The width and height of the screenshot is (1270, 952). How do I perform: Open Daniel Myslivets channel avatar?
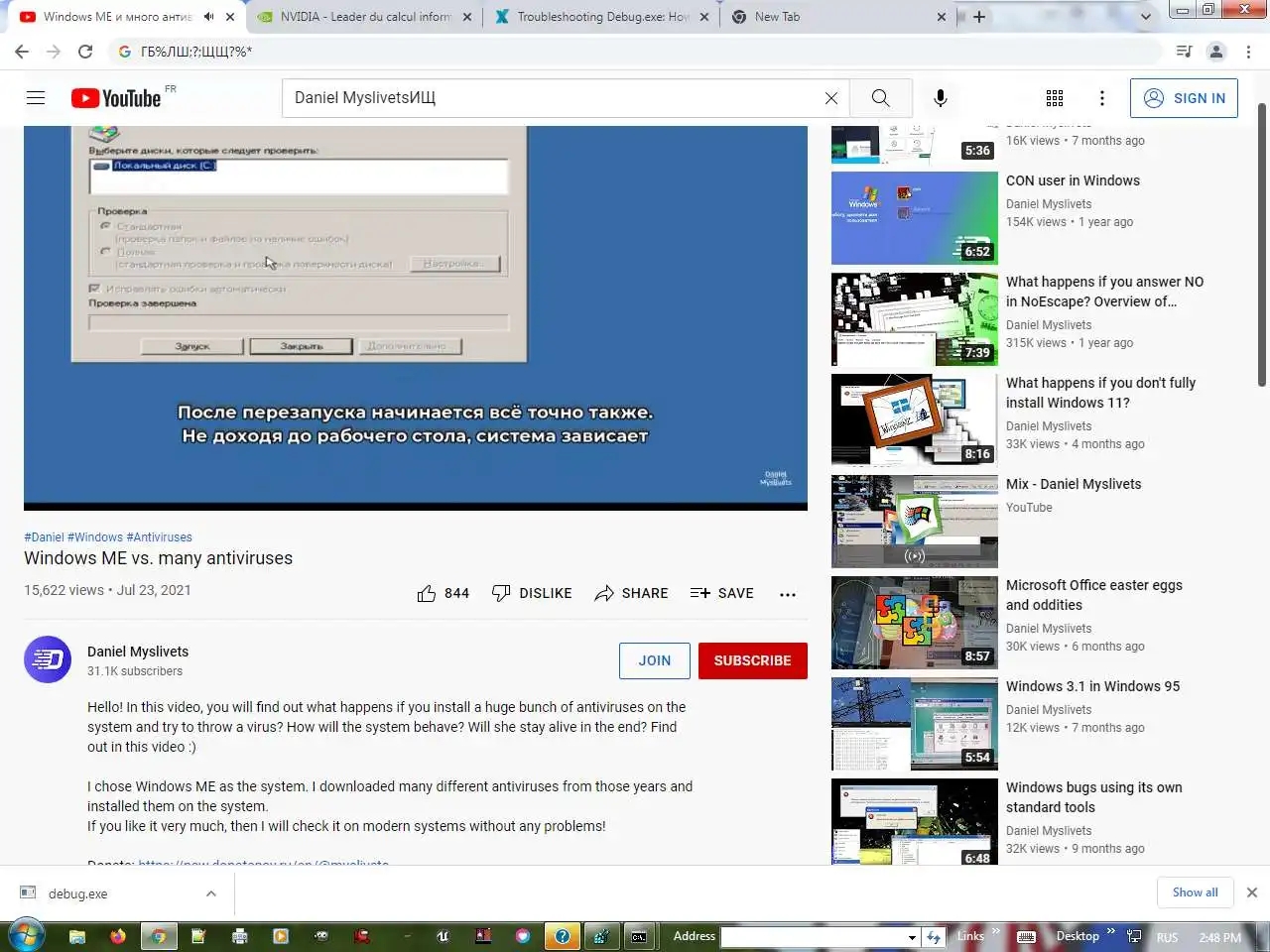48,659
